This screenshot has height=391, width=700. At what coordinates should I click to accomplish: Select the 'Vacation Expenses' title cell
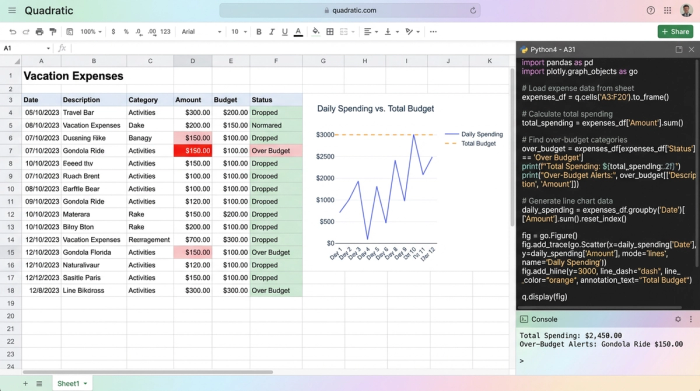73,76
